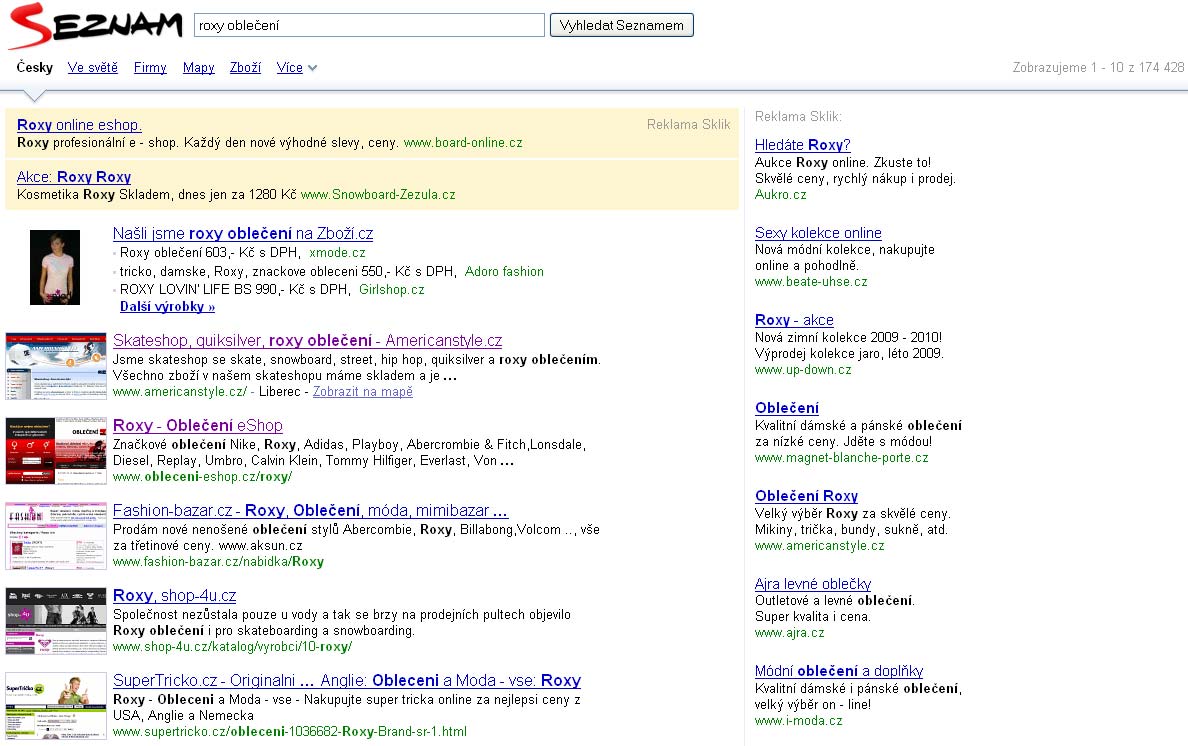This screenshot has width=1188, height=746.
Task: Open sidebar ad 'Oblečení Roxy'
Action: tap(806, 495)
